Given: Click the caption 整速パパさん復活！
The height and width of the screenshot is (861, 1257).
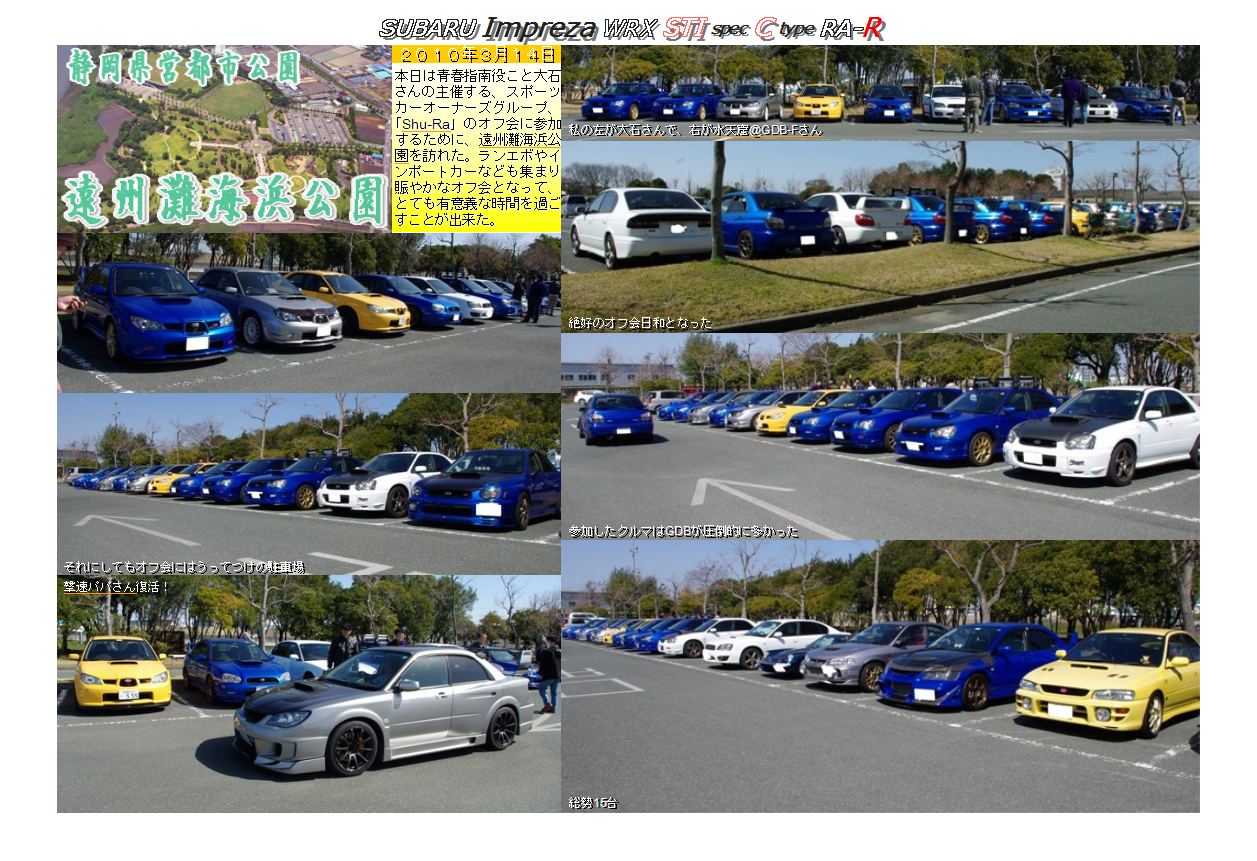Looking at the screenshot, I should point(116,586).
